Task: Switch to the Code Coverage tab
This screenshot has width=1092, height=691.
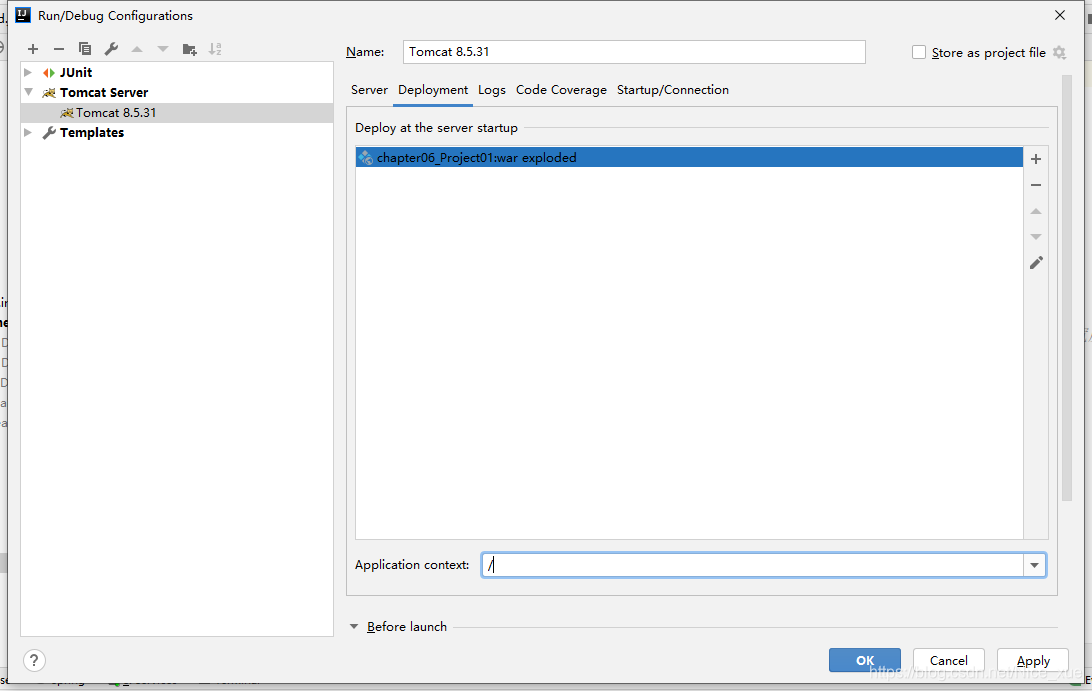Action: pos(561,90)
